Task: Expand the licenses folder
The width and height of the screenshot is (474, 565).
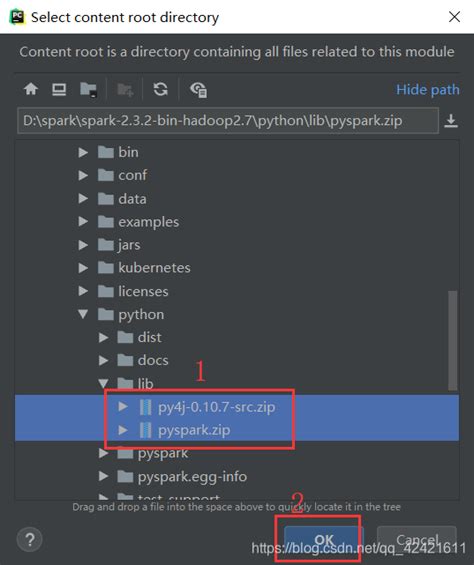Action: (83, 291)
